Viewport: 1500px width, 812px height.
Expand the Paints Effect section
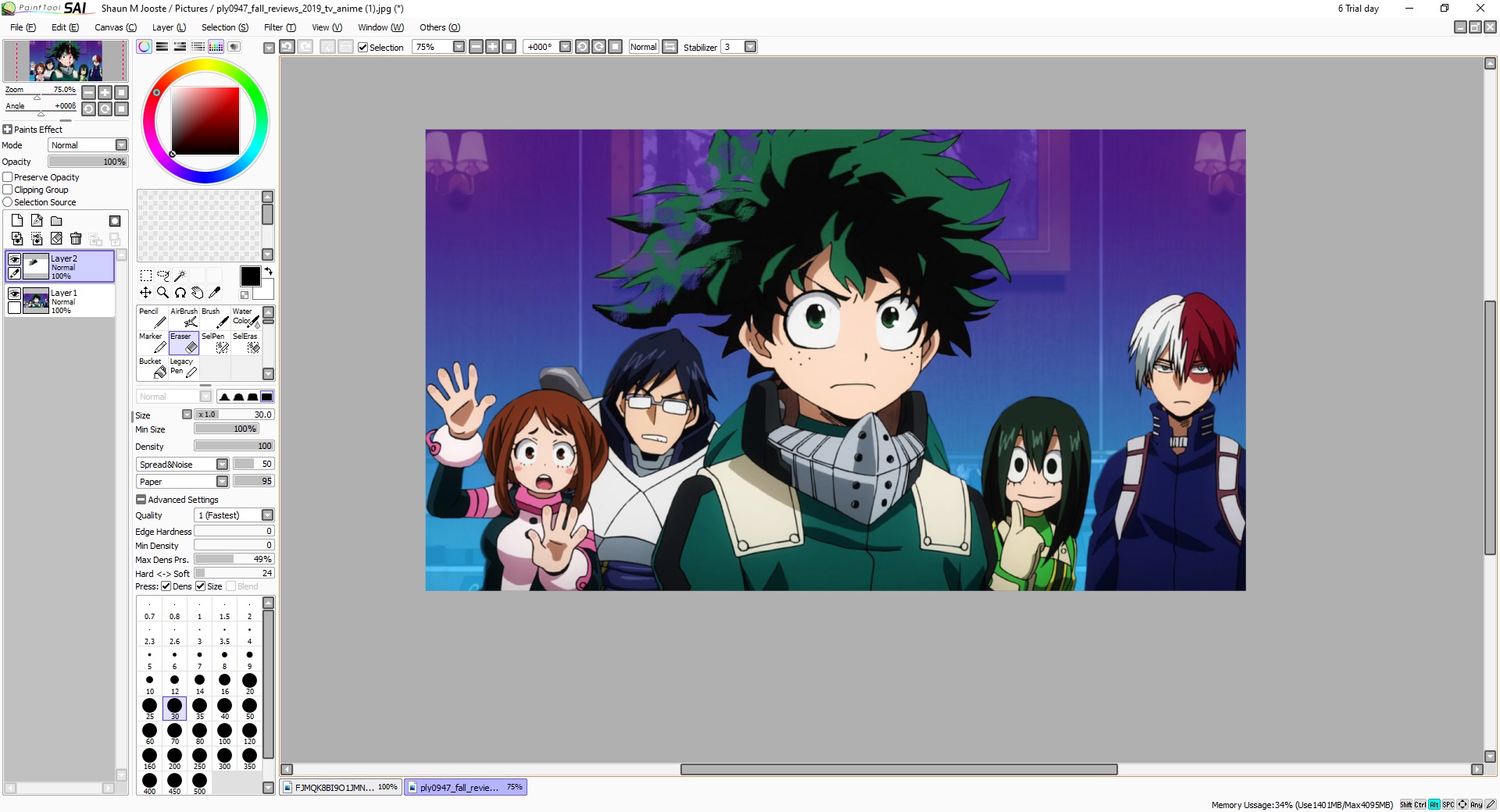pos(8,130)
